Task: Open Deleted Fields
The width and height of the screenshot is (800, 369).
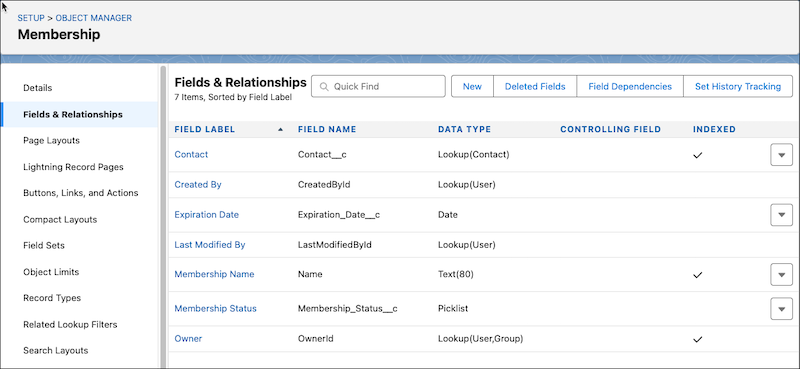Action: point(535,86)
